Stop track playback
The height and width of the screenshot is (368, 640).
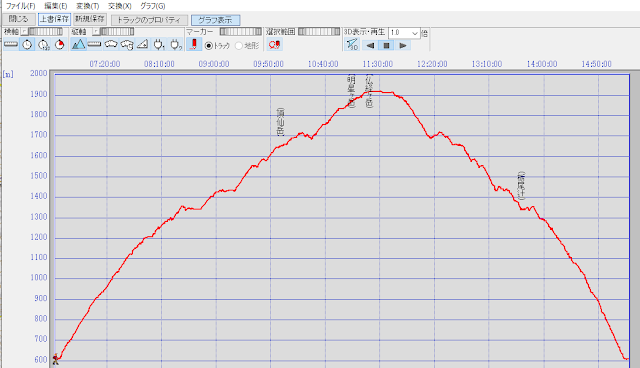[x=387, y=45]
